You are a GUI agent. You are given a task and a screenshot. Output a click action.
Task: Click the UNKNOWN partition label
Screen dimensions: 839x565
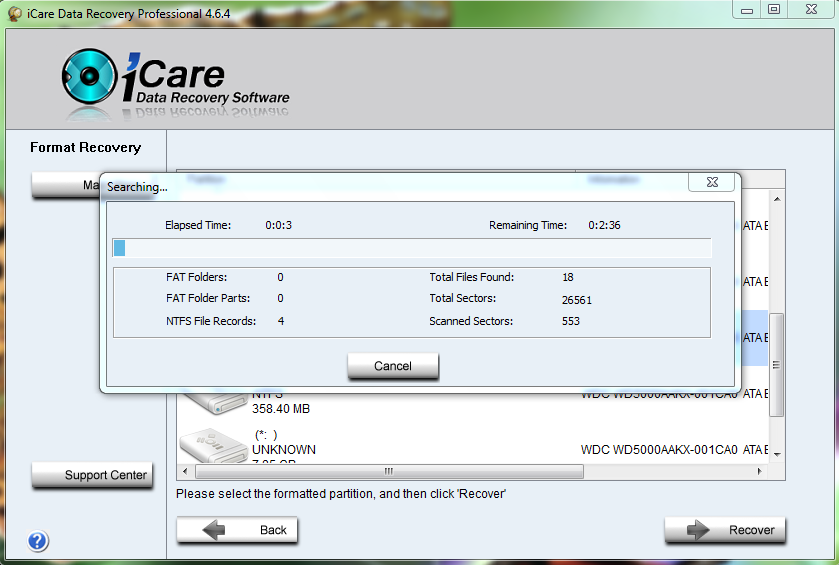click(284, 449)
